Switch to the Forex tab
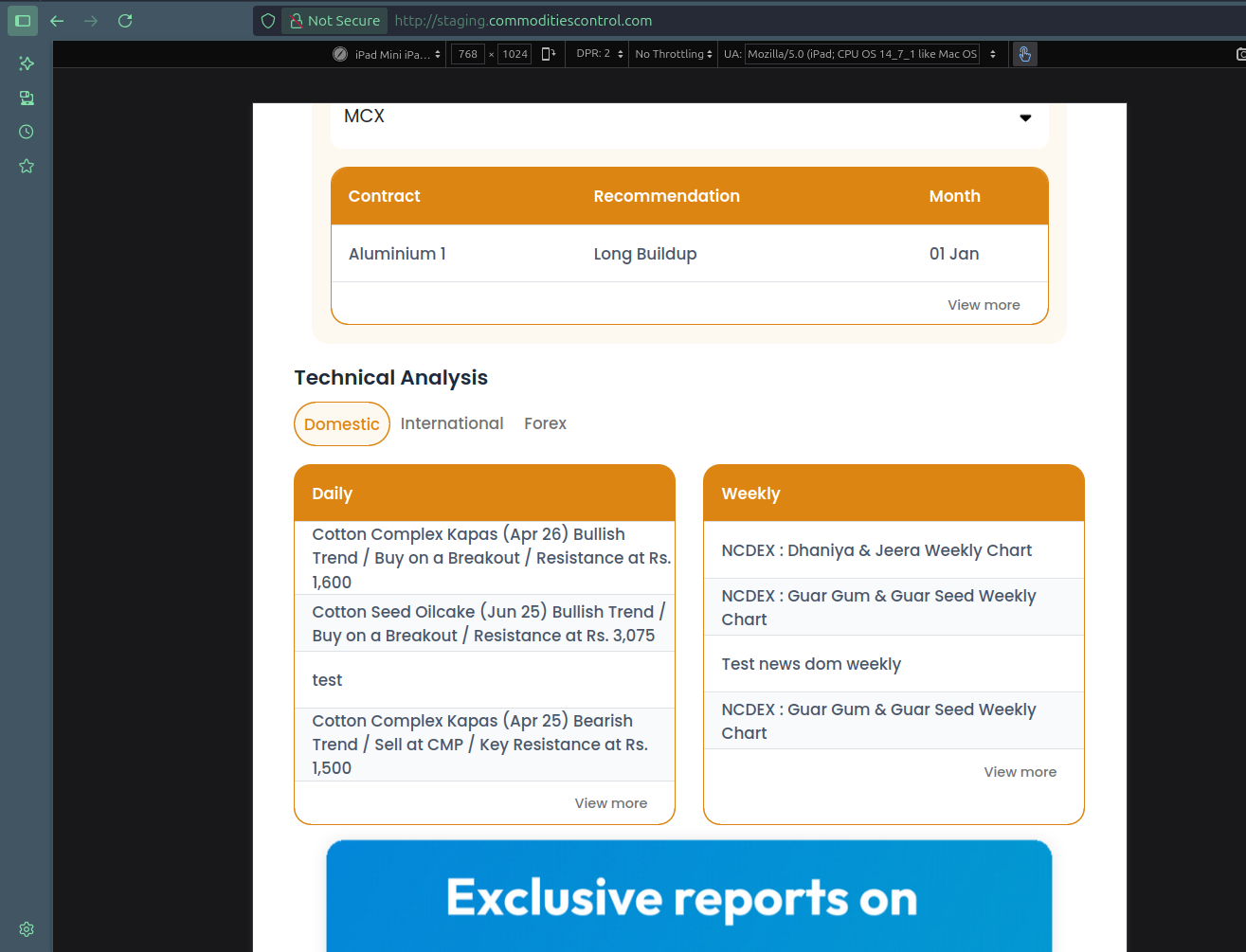 (545, 423)
